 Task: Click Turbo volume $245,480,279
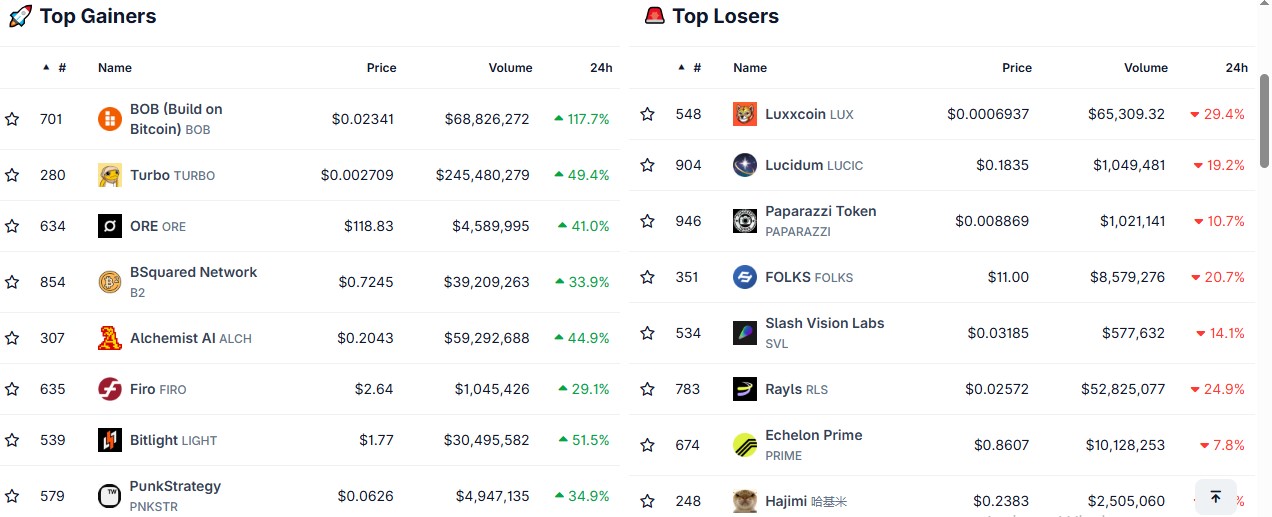(x=483, y=175)
